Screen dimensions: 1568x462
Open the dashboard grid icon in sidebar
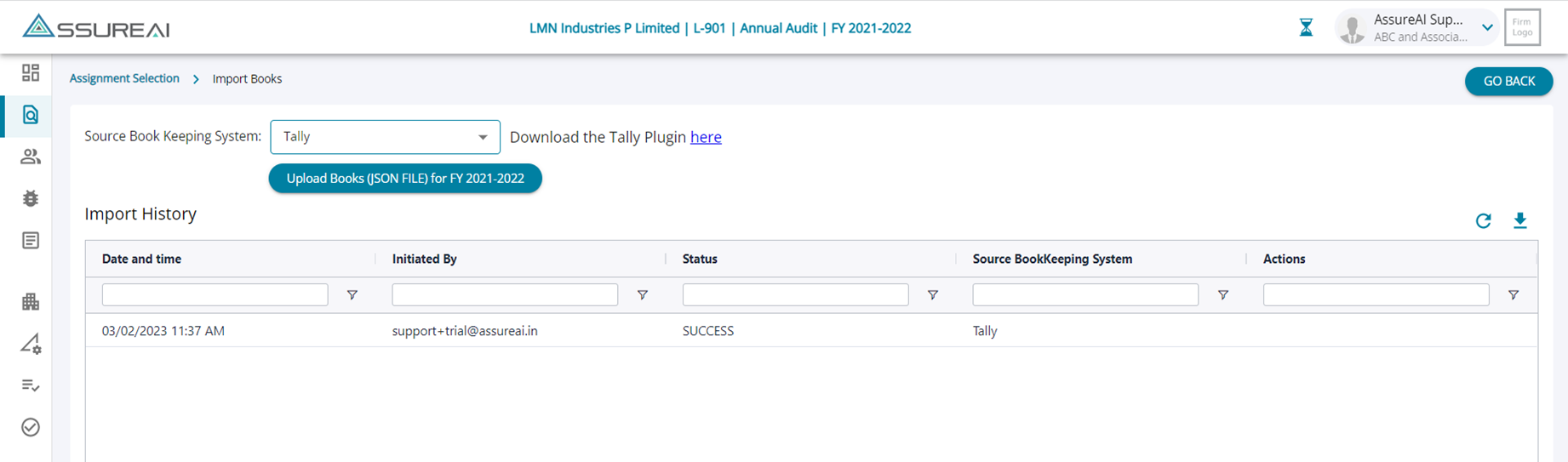coord(31,72)
